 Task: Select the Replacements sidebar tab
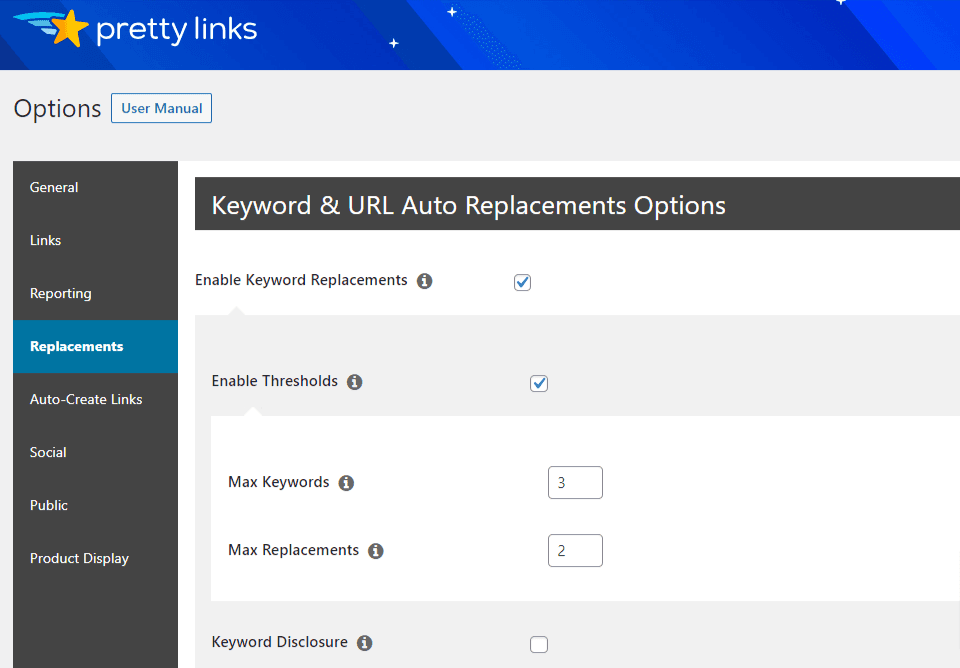tap(77, 346)
